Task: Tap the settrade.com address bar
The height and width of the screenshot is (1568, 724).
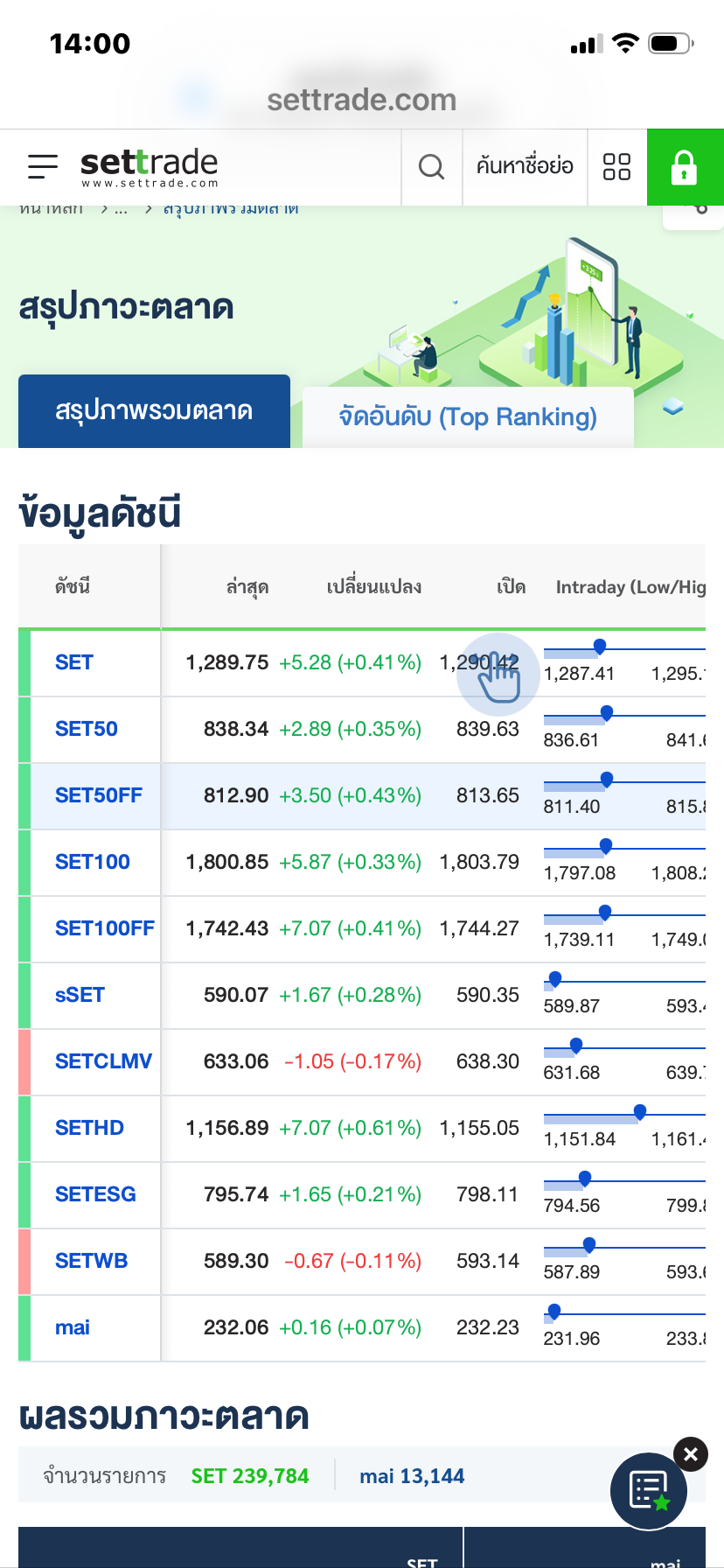Action: (x=361, y=100)
